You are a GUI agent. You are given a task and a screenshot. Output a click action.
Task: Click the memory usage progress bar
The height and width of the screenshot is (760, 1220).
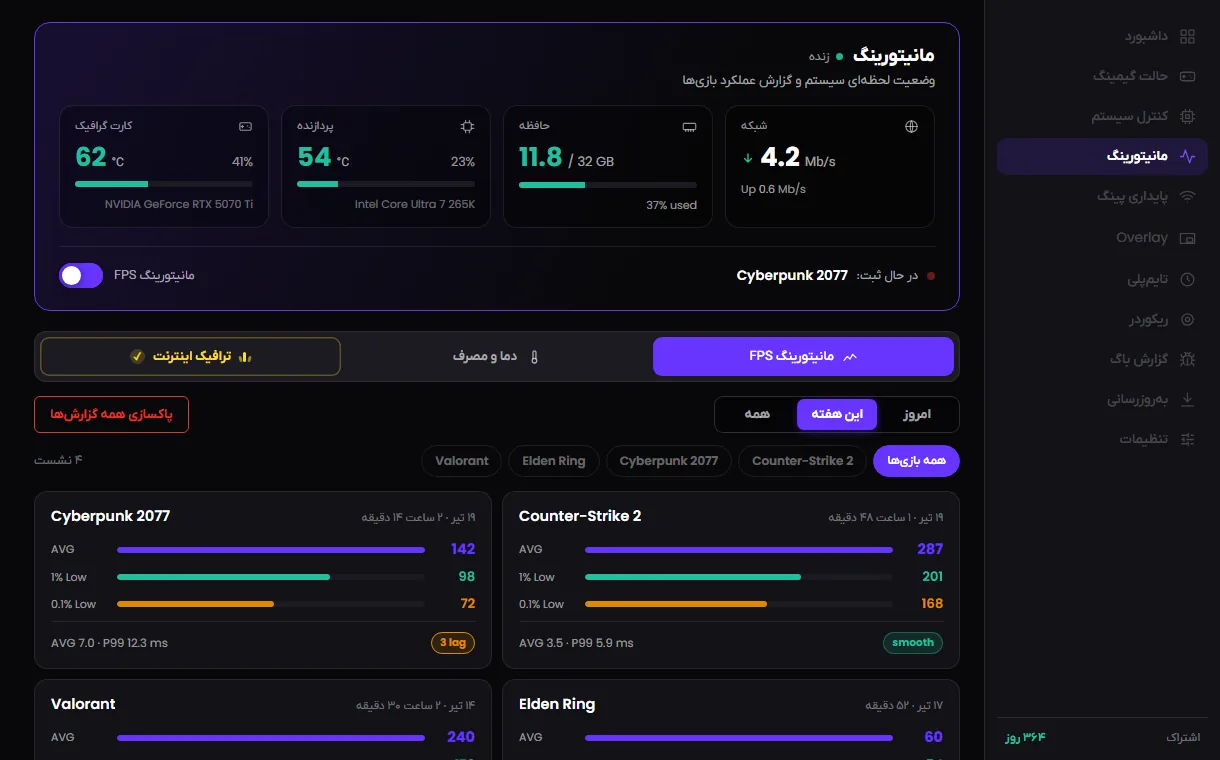pos(608,184)
